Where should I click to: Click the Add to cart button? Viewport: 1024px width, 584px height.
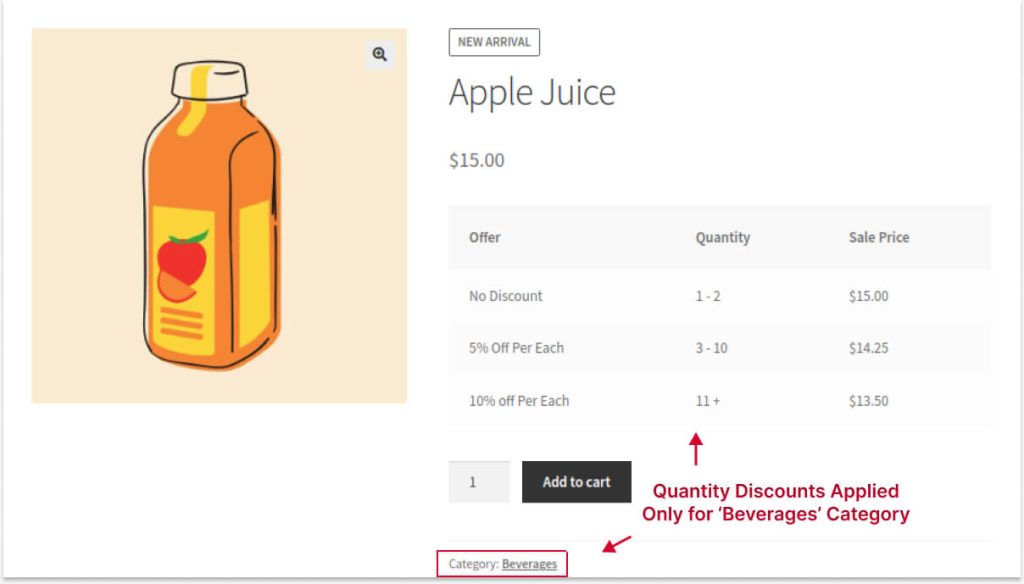coord(576,482)
